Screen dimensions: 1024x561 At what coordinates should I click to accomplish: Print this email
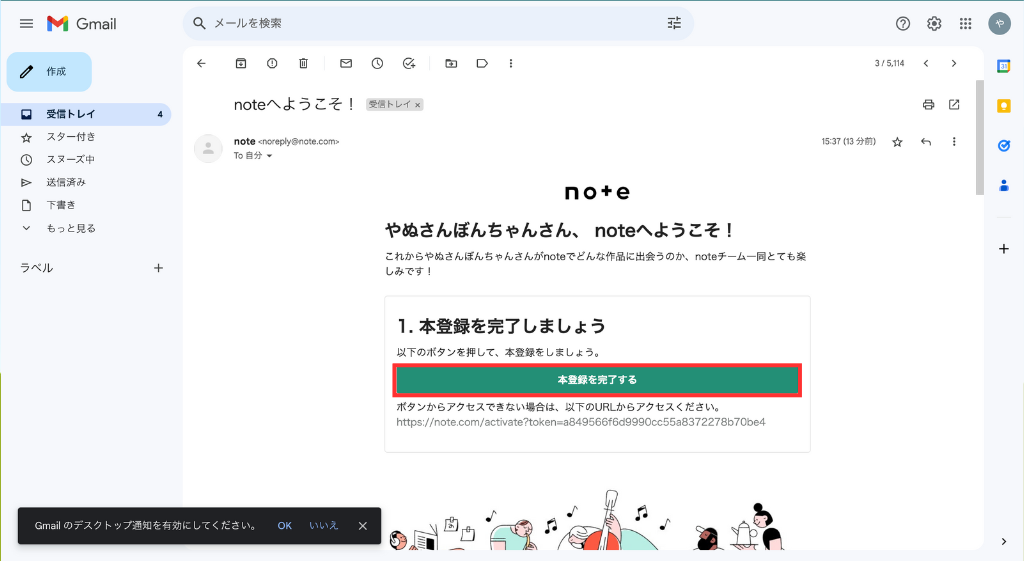click(x=928, y=104)
